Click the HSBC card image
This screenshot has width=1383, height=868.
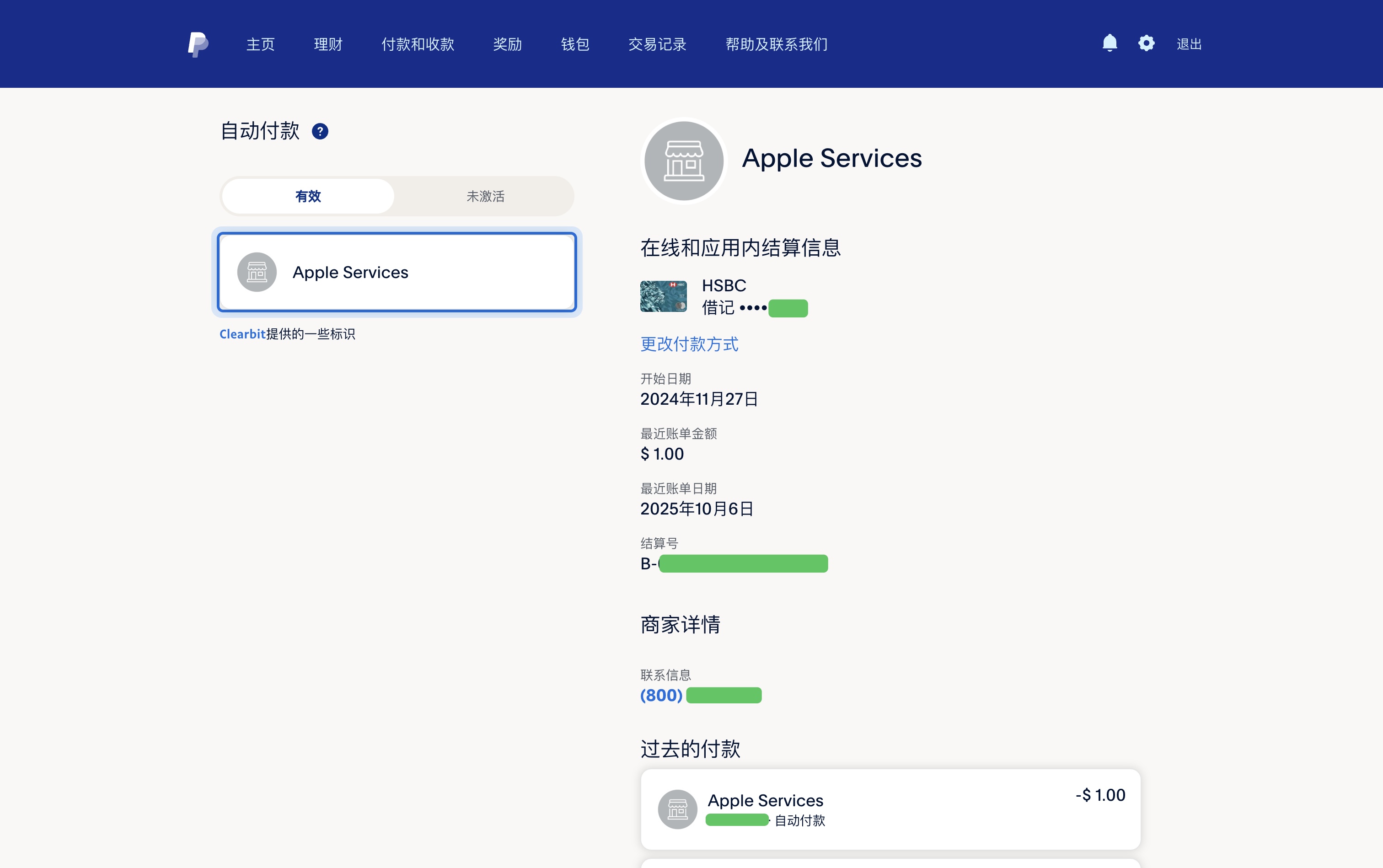click(663, 296)
